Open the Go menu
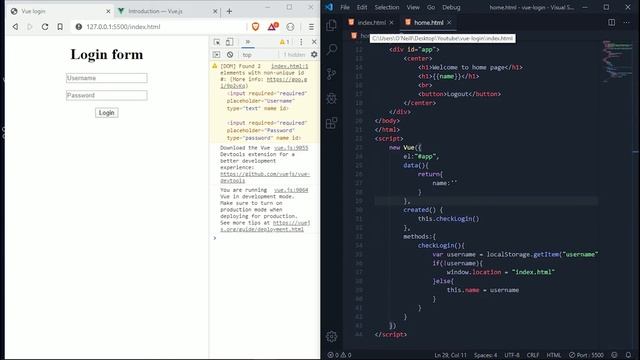This screenshot has height=360, width=640. pos(431,7)
